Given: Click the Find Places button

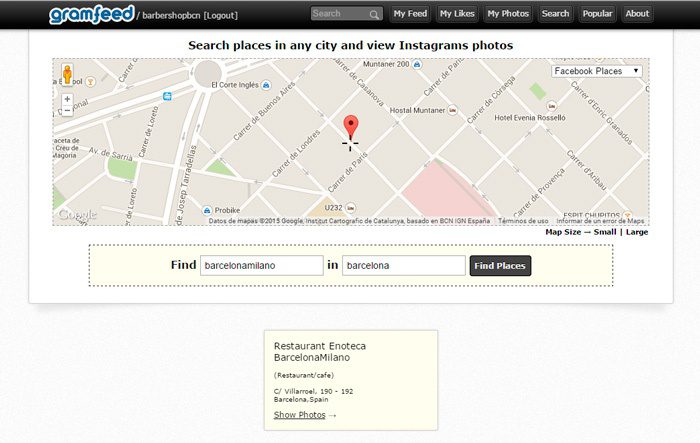Looking at the screenshot, I should click(x=500, y=266).
